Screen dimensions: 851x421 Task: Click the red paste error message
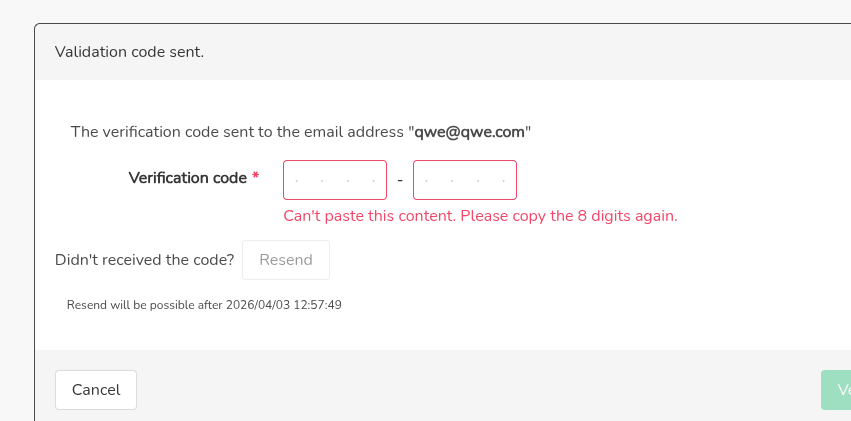pos(480,216)
